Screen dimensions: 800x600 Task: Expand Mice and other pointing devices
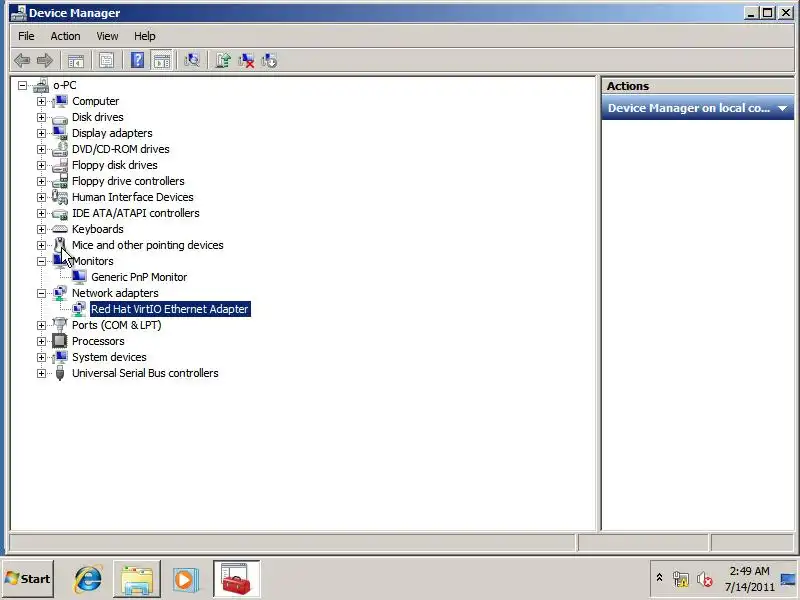(41, 245)
